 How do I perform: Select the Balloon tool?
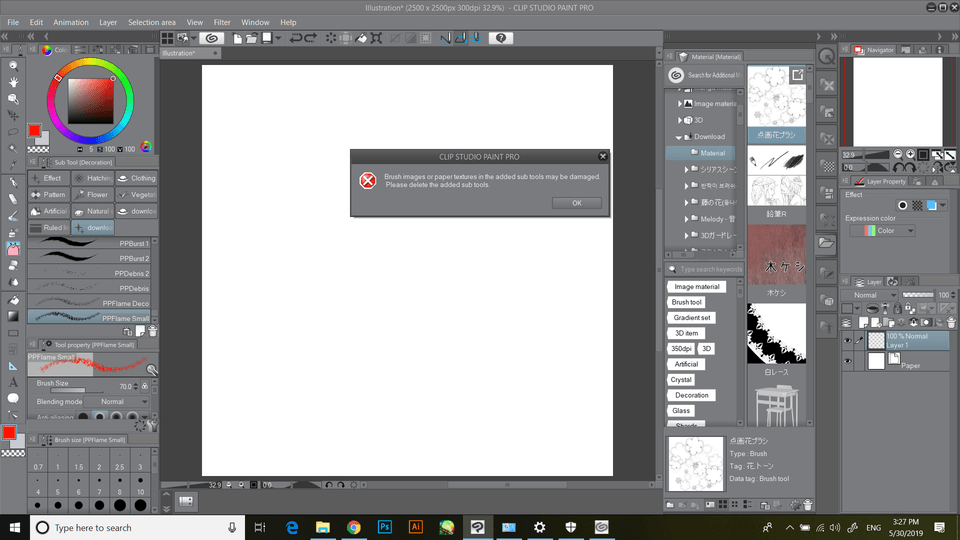coord(13,399)
